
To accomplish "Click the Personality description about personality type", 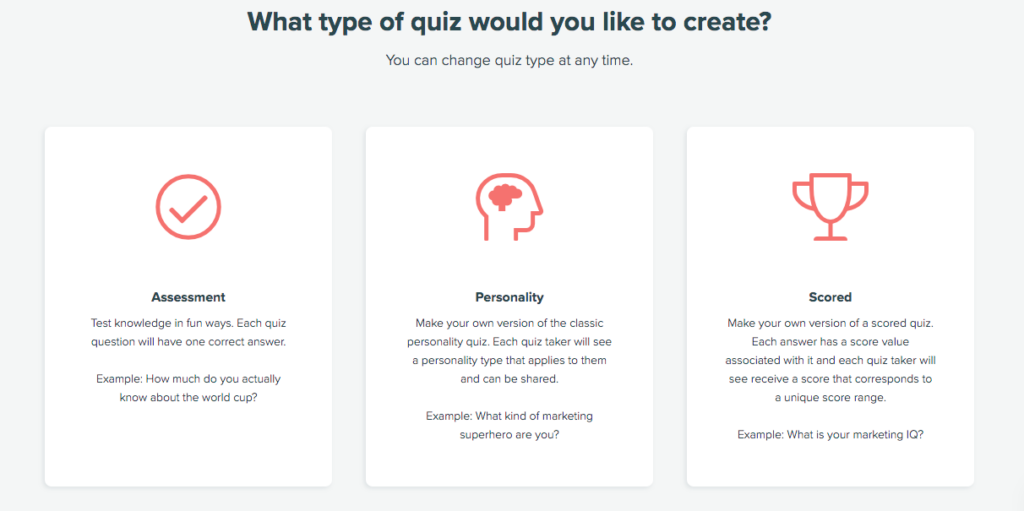I will coord(509,351).
